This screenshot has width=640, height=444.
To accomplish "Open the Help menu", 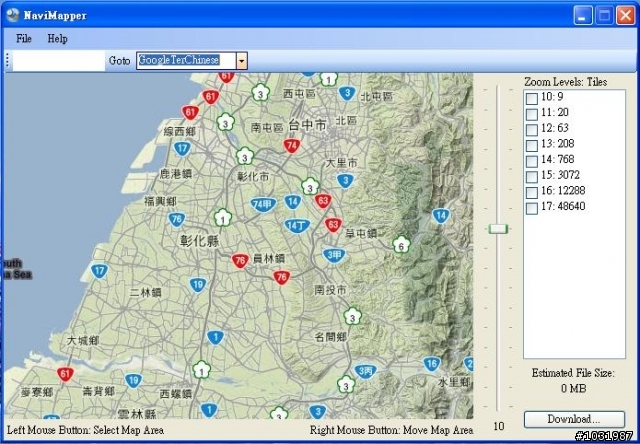I will pyautogui.click(x=58, y=39).
